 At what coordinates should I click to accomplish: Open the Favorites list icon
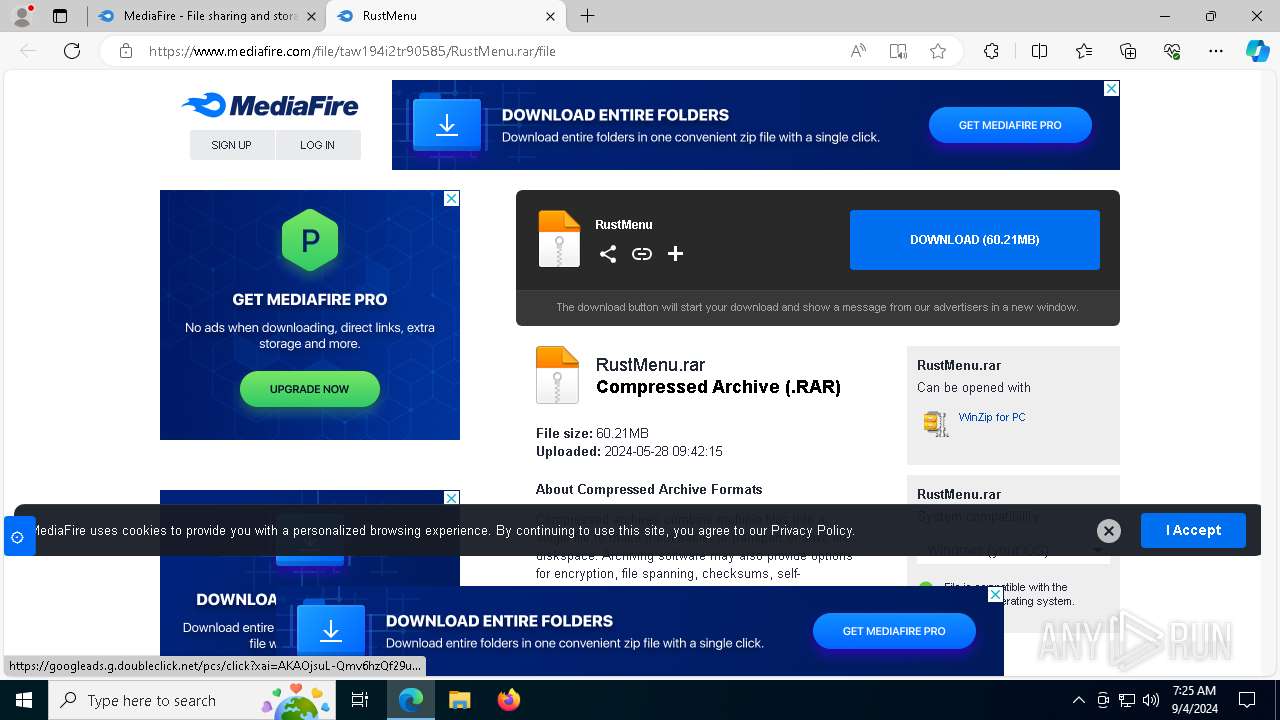[x=1084, y=51]
